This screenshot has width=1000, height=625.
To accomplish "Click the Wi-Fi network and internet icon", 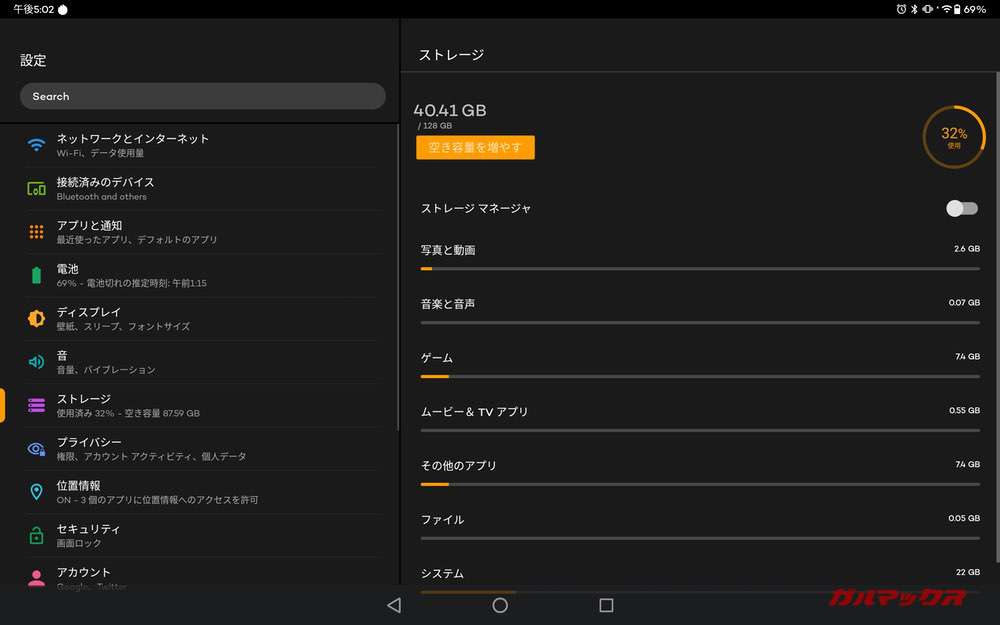I will click(36, 144).
